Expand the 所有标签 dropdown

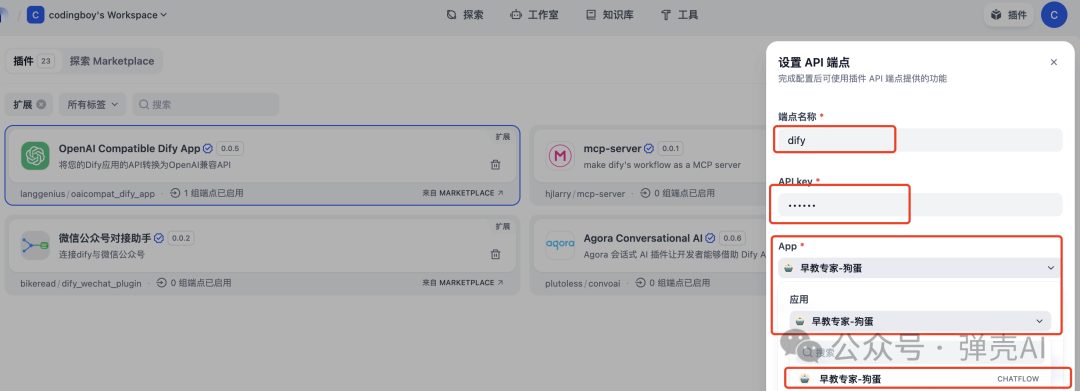(x=92, y=105)
